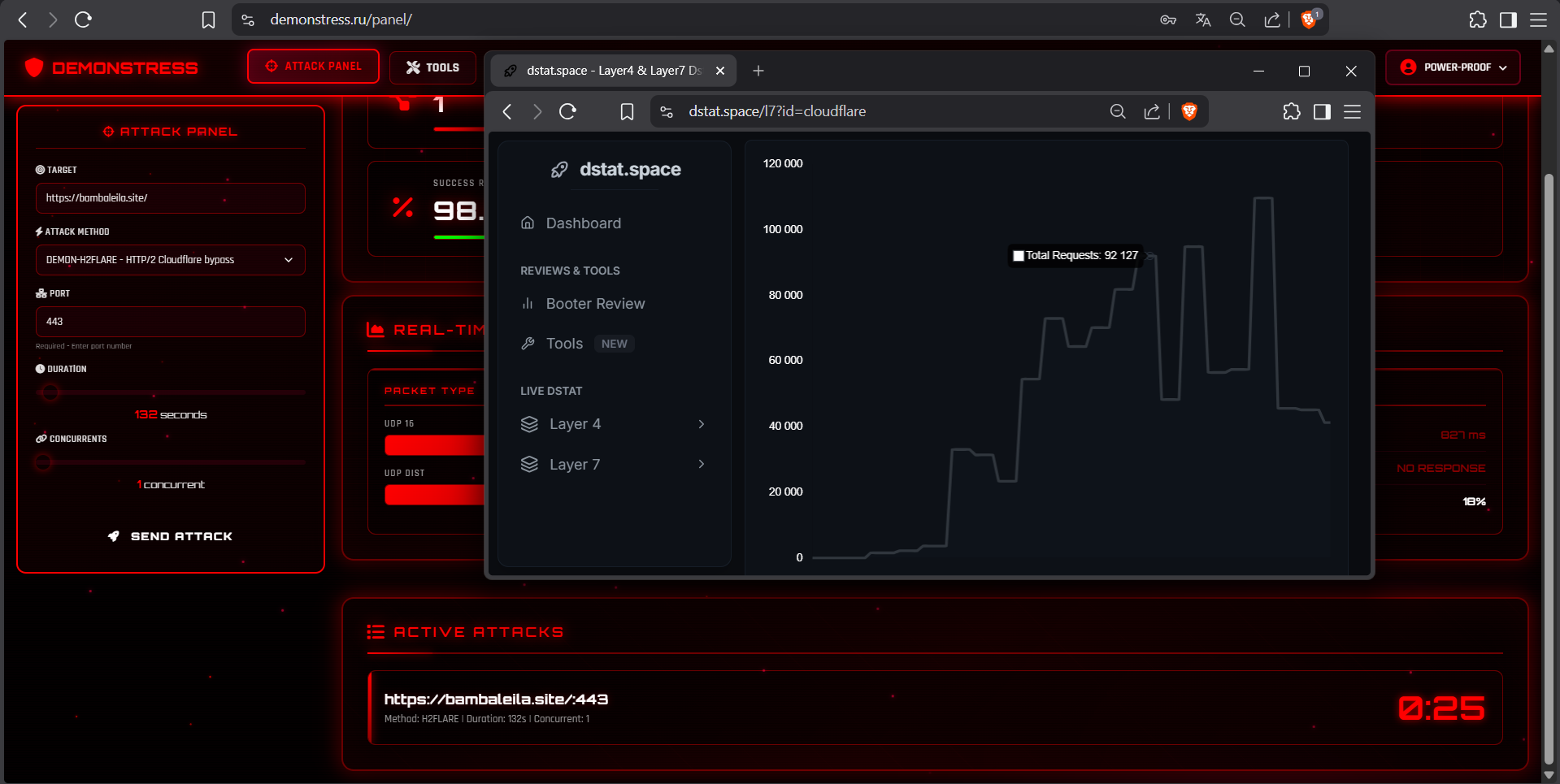The width and height of the screenshot is (1560, 784).
Task: Reload the dstat.space page
Action: 567,111
